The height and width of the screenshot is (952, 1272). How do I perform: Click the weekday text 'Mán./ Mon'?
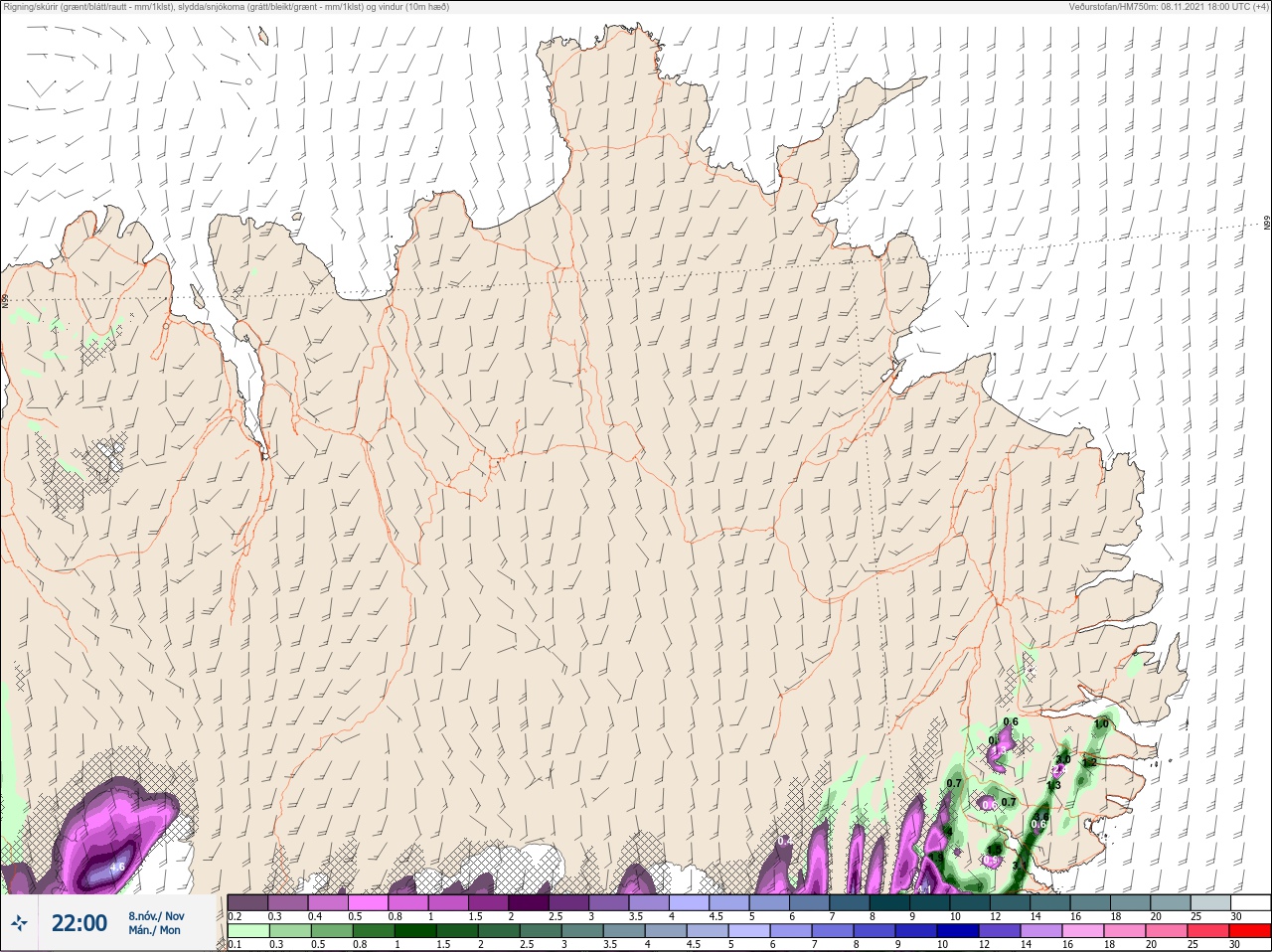155,930
